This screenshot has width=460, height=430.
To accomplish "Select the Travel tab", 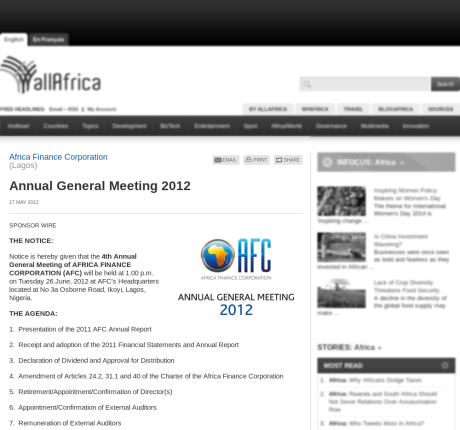I will (x=353, y=109).
